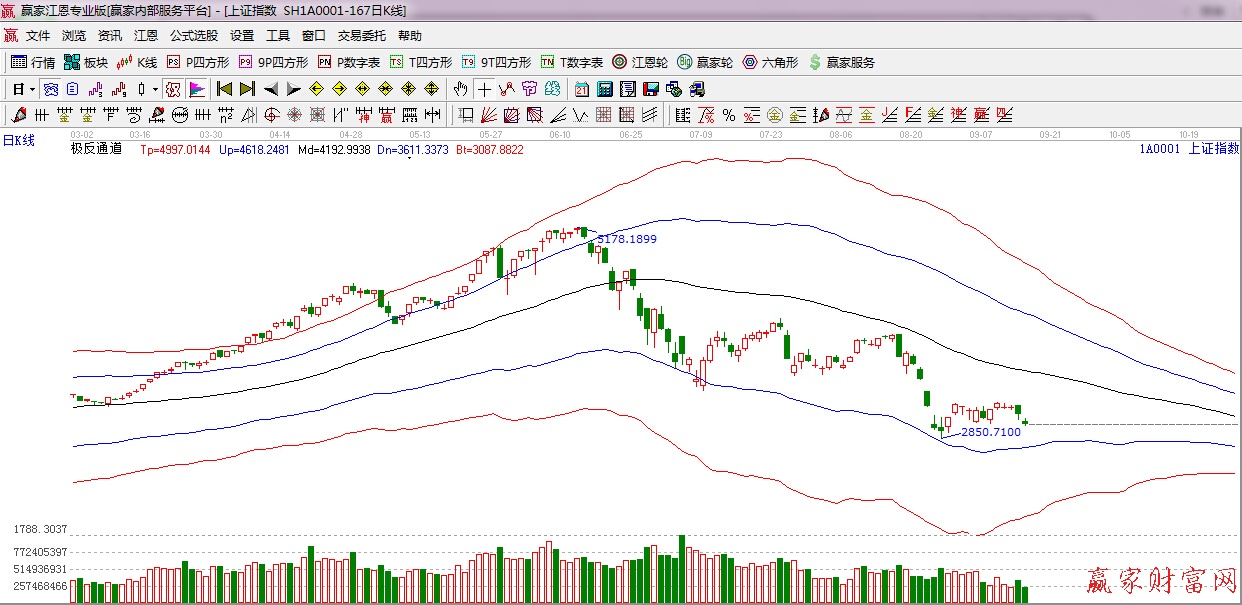Open the 帮助 menu

(410, 36)
